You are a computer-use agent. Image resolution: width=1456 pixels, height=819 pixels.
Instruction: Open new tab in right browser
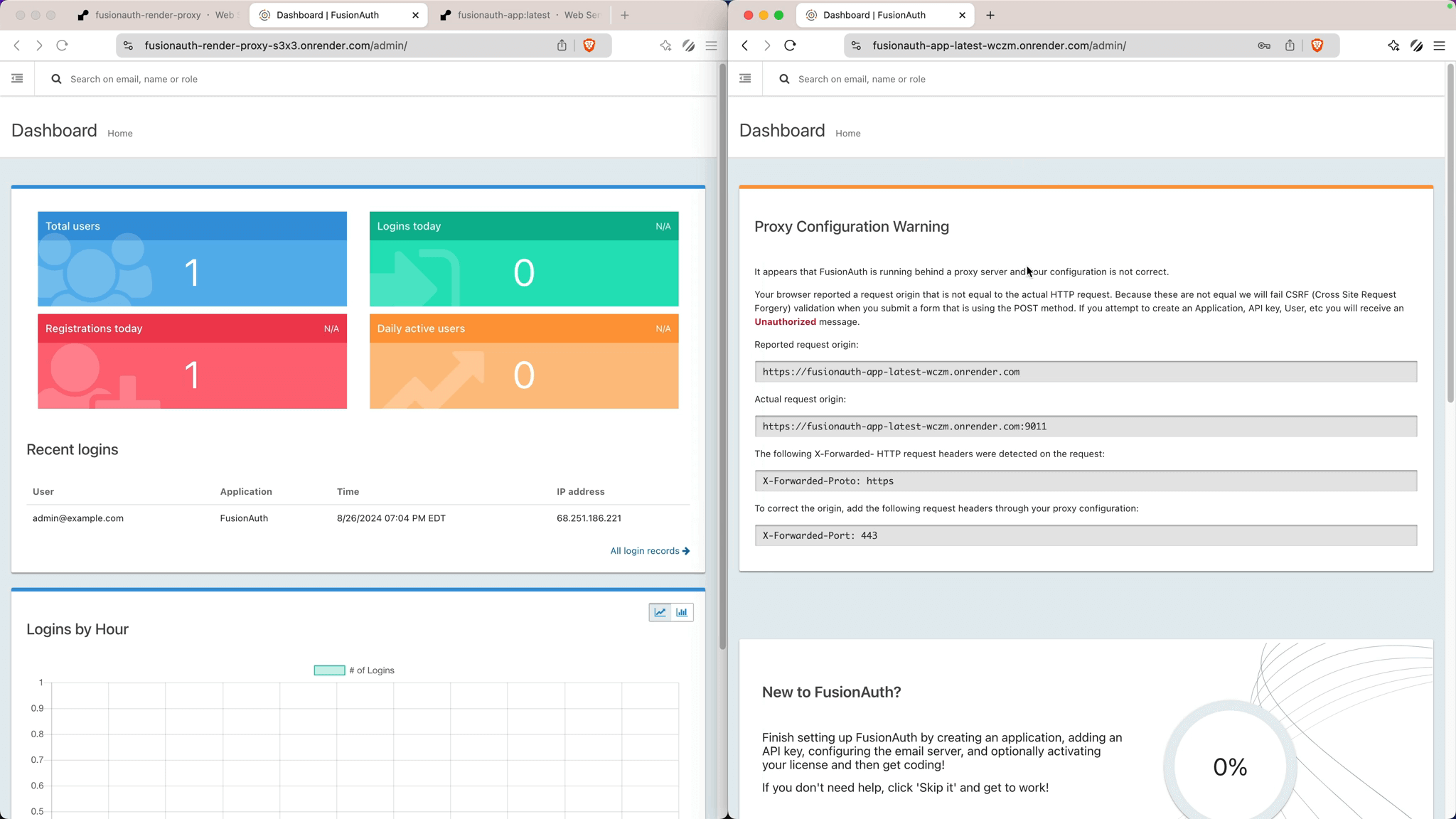990,15
